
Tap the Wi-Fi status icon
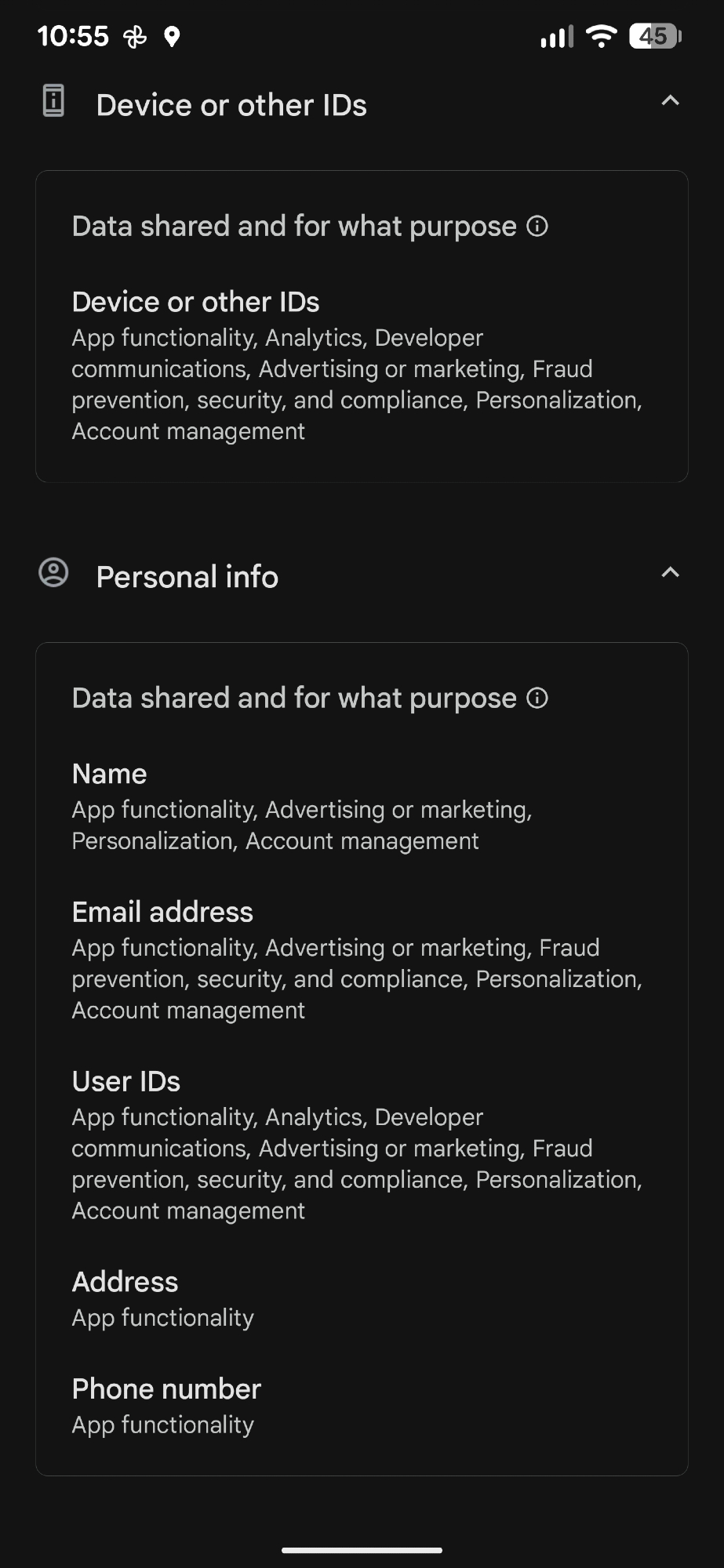pyautogui.click(x=602, y=36)
